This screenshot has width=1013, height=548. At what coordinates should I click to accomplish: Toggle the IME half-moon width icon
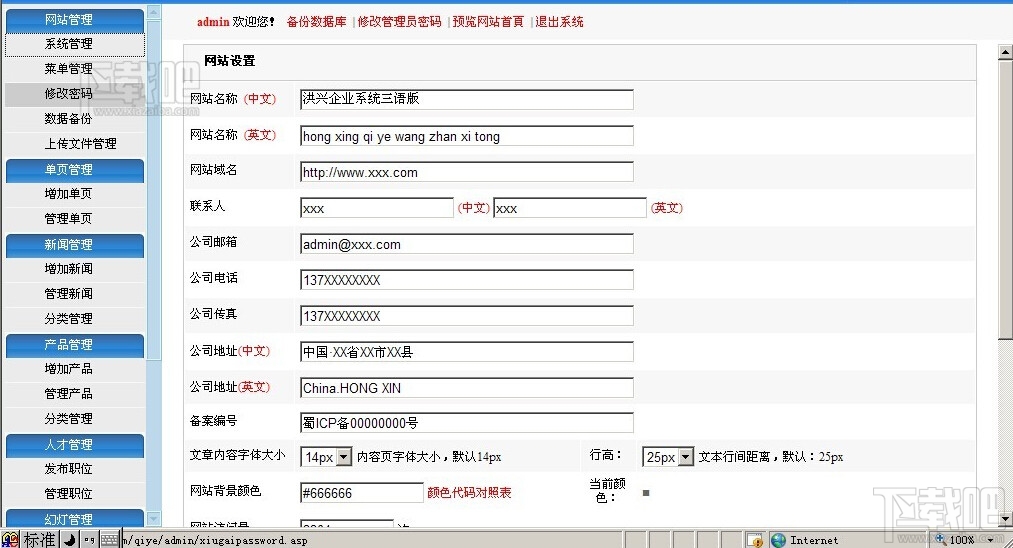(70, 540)
